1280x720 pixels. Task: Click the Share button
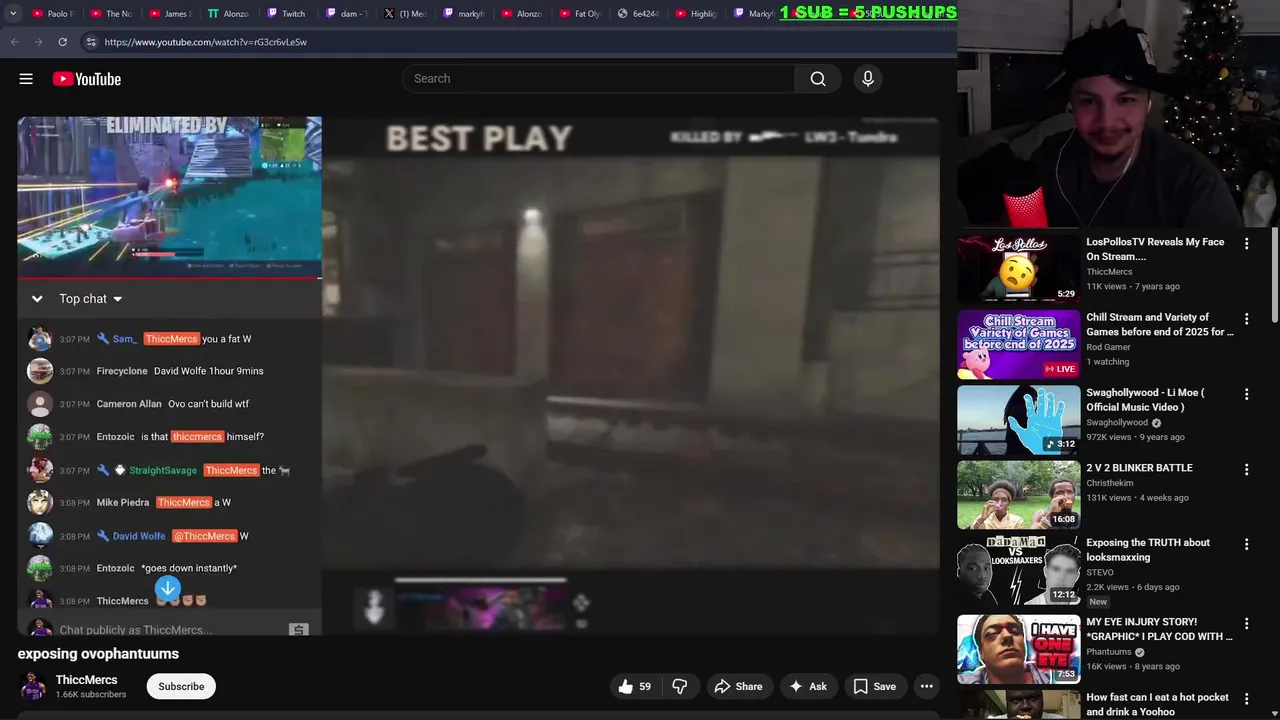738,686
